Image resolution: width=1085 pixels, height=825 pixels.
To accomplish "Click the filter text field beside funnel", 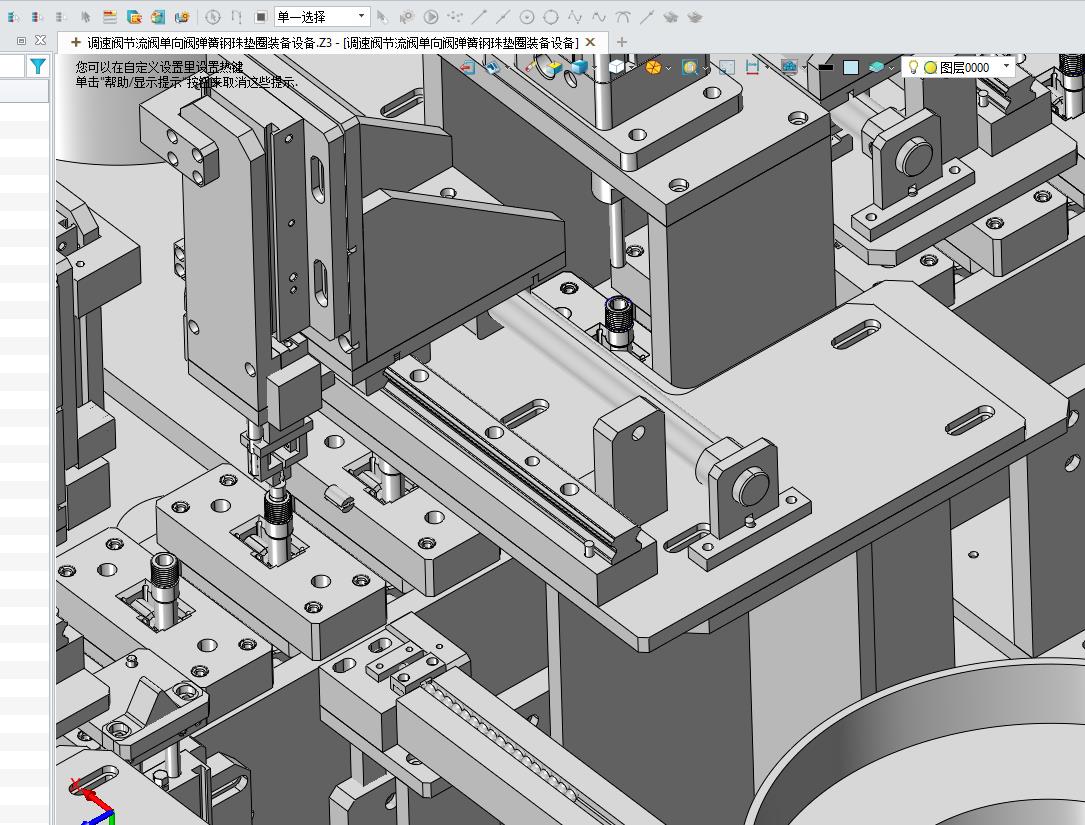I will [x=12, y=66].
